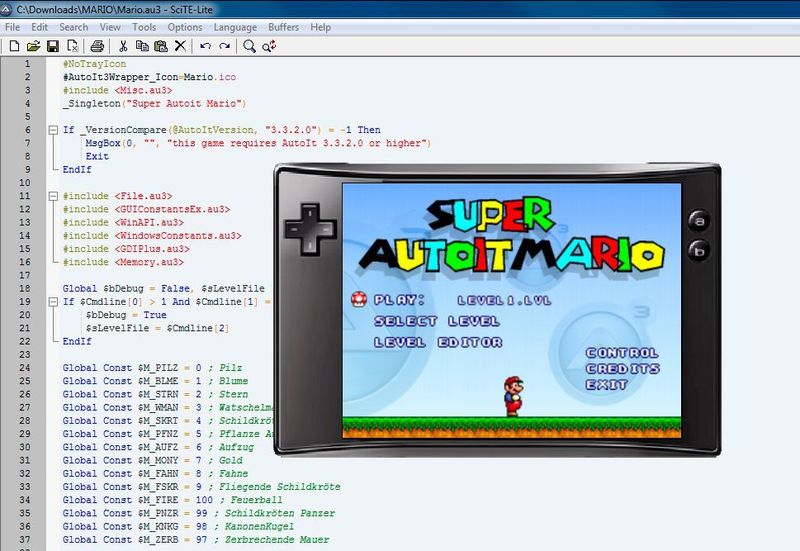This screenshot has width=800, height=551.
Task: Click the Super AutoIt Mario title logo
Action: 512,234
